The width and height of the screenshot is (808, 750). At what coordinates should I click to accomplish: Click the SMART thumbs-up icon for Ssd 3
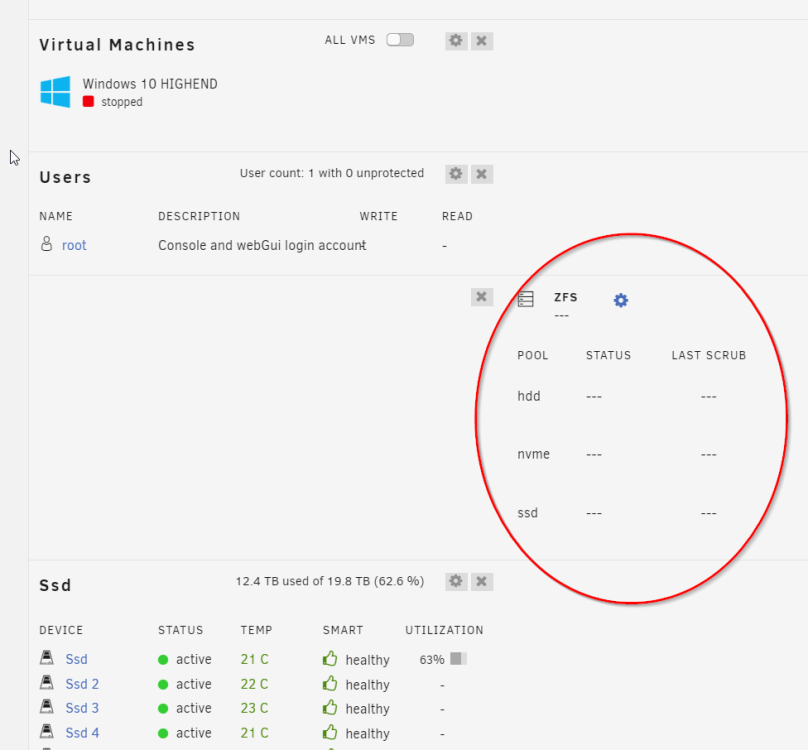click(330, 707)
